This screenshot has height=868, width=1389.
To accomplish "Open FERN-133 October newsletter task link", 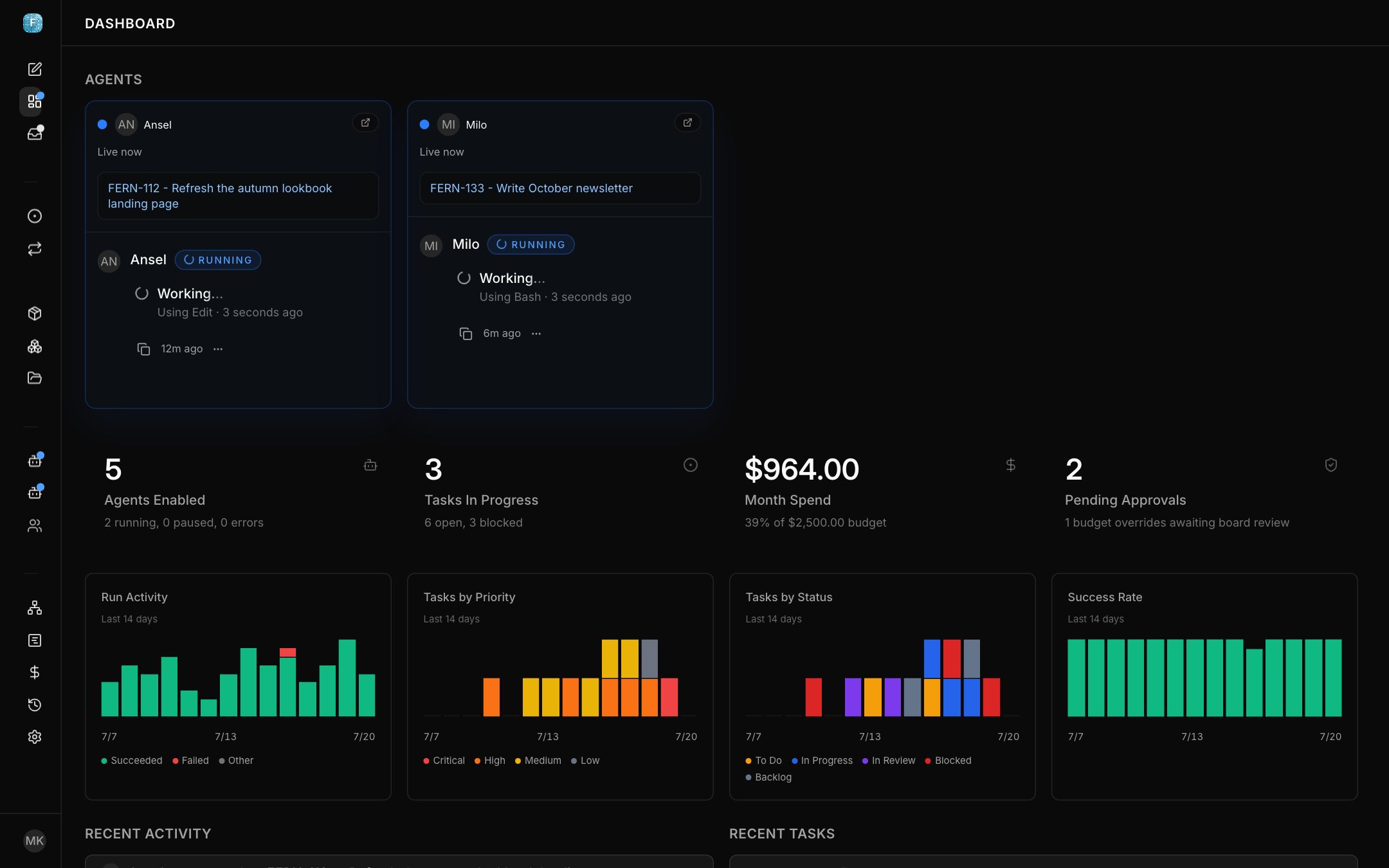I will (531, 188).
